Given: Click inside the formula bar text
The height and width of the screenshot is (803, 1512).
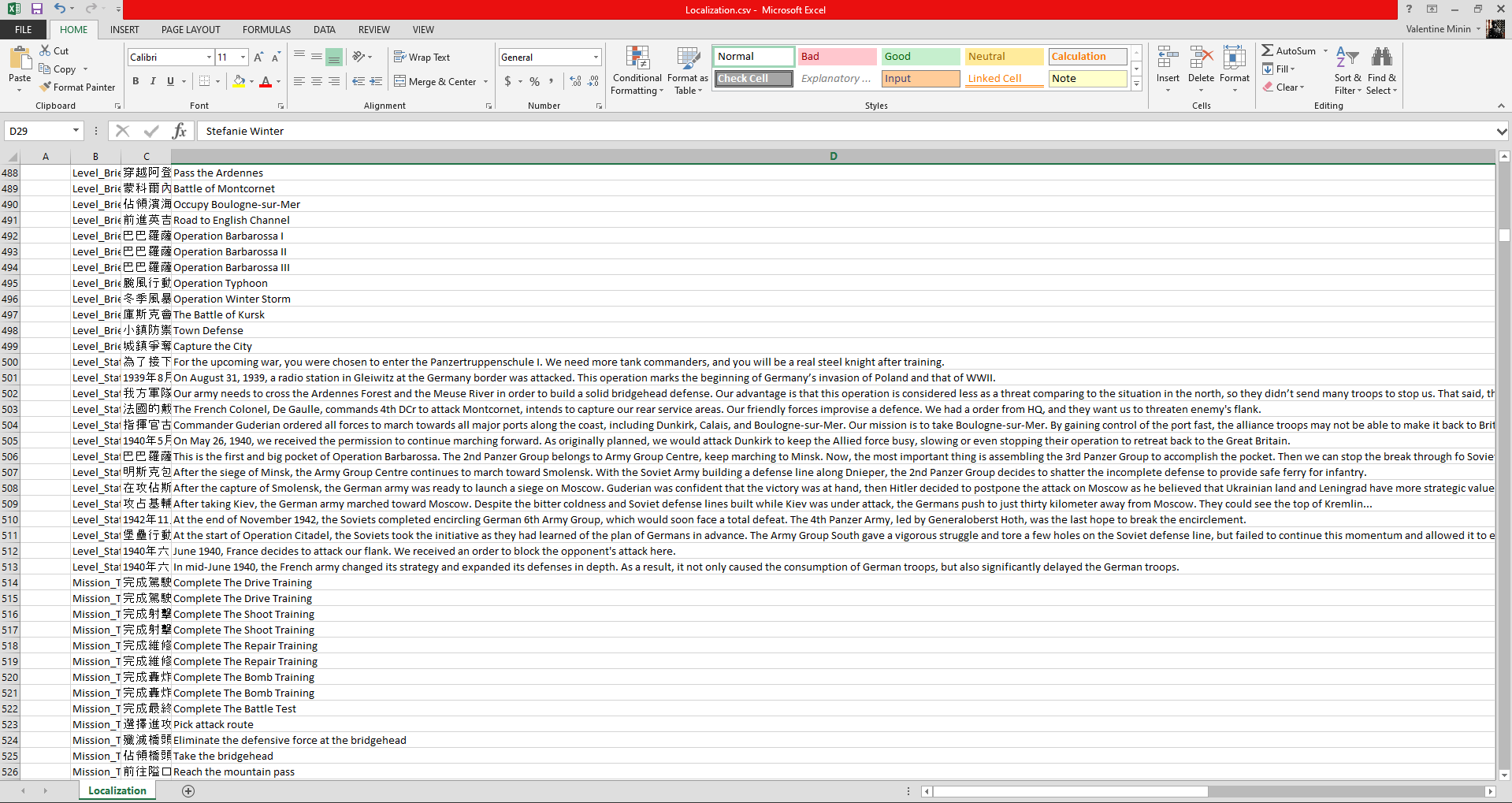Looking at the screenshot, I should [245, 131].
